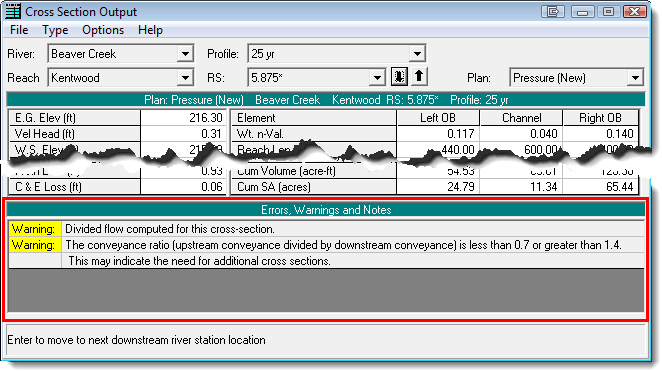Select the 24.79 Cum SA value

(x=438, y=187)
